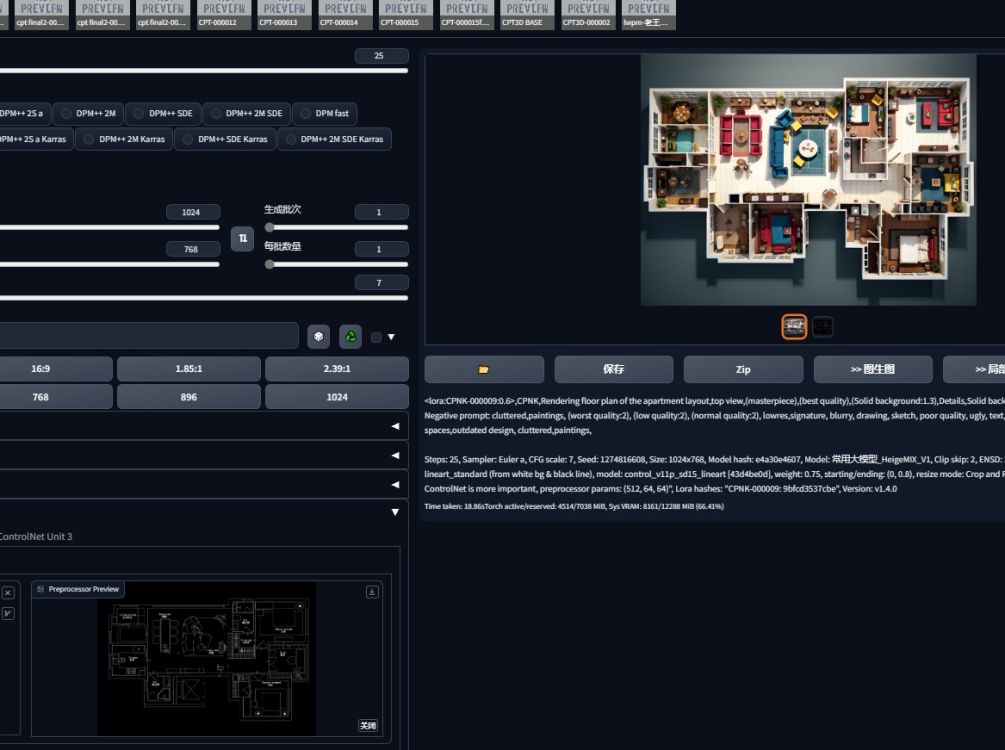Choose the 1.85:1 aspect ratio
Screen dimensions: 1005x750
tap(188, 369)
